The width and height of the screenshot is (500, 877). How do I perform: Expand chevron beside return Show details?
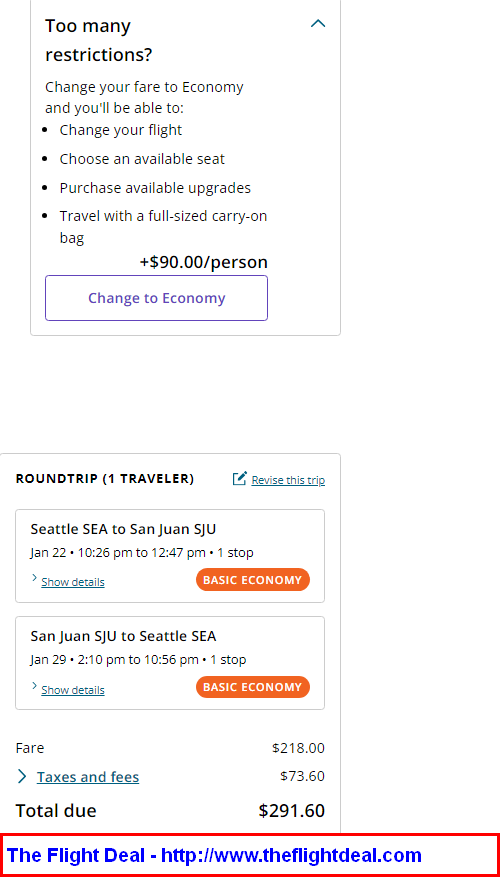35,686
